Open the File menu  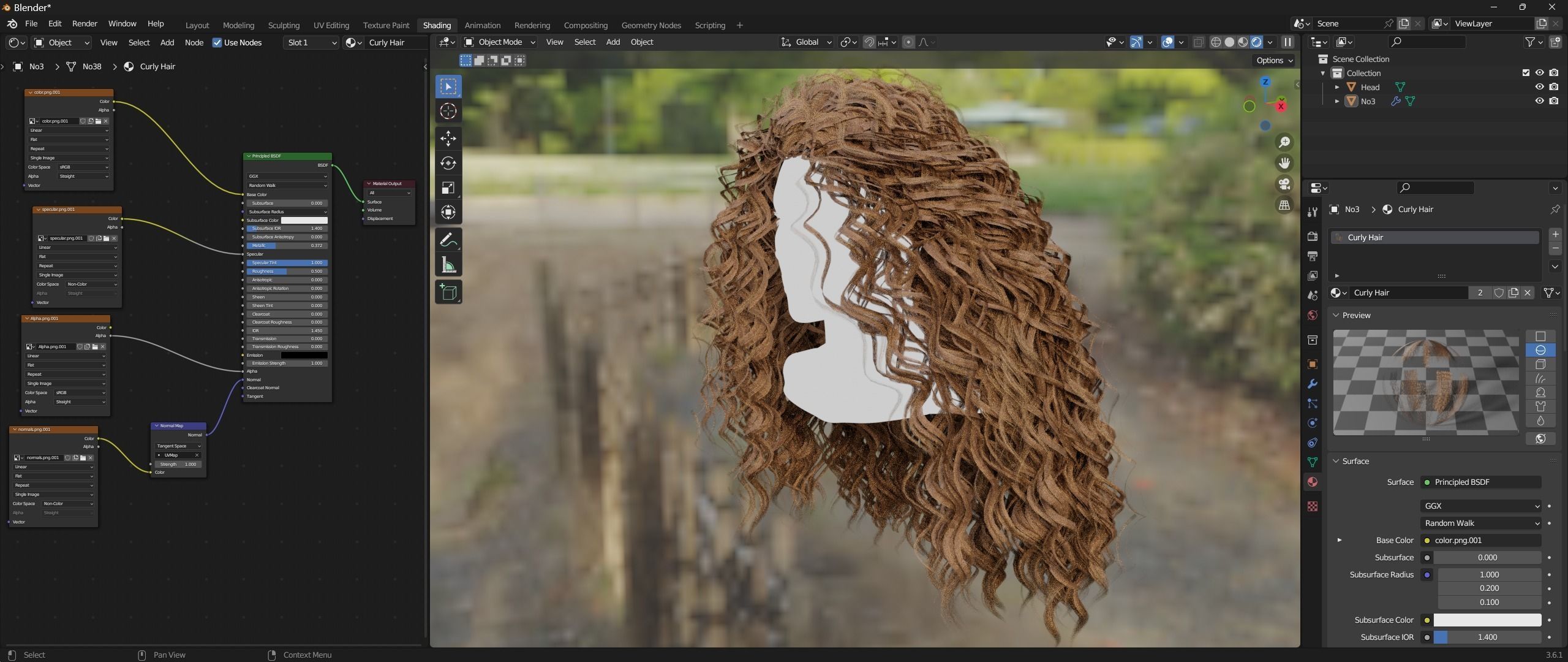coord(31,23)
